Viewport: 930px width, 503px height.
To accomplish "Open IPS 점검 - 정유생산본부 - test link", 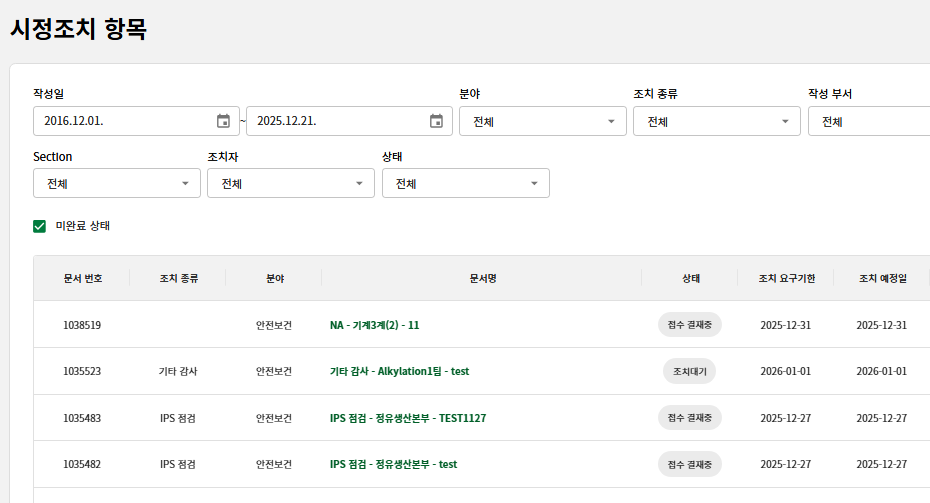I will 393,464.
